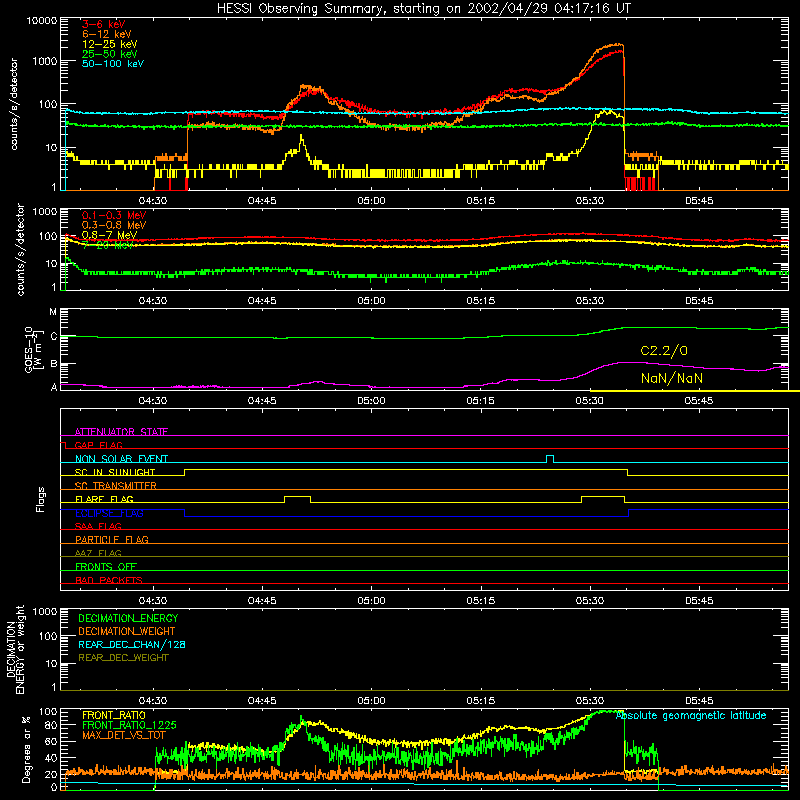Click '04:45' tick under the decimation panel

point(262,701)
